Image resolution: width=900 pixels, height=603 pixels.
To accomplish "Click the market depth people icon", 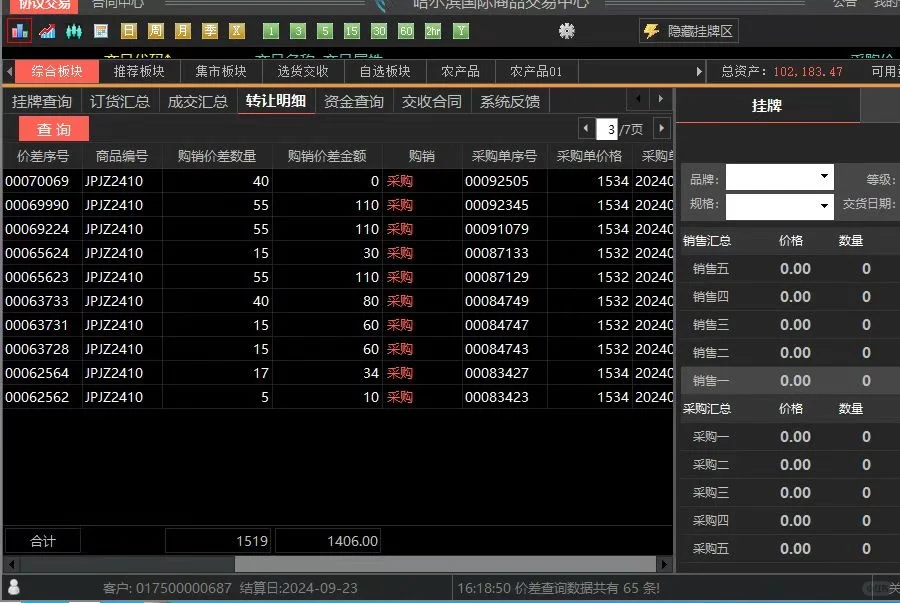I will tap(73, 31).
